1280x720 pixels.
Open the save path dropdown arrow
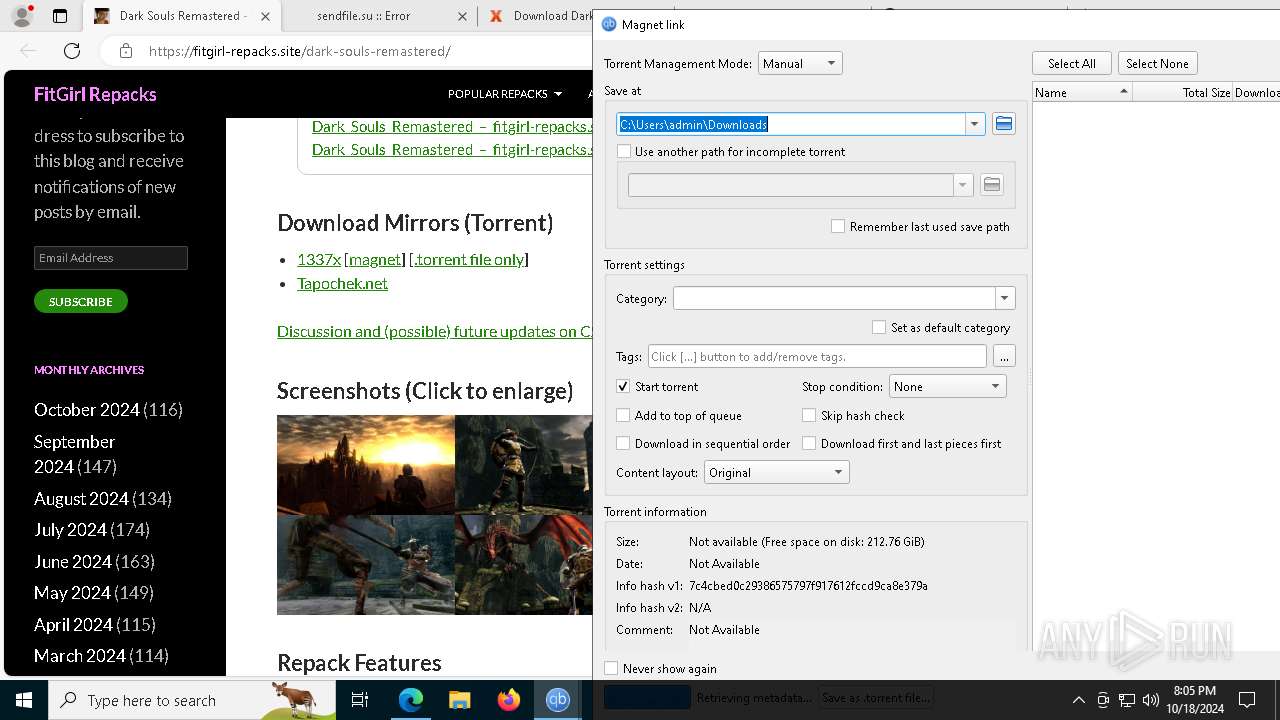pyautogui.click(x=974, y=124)
